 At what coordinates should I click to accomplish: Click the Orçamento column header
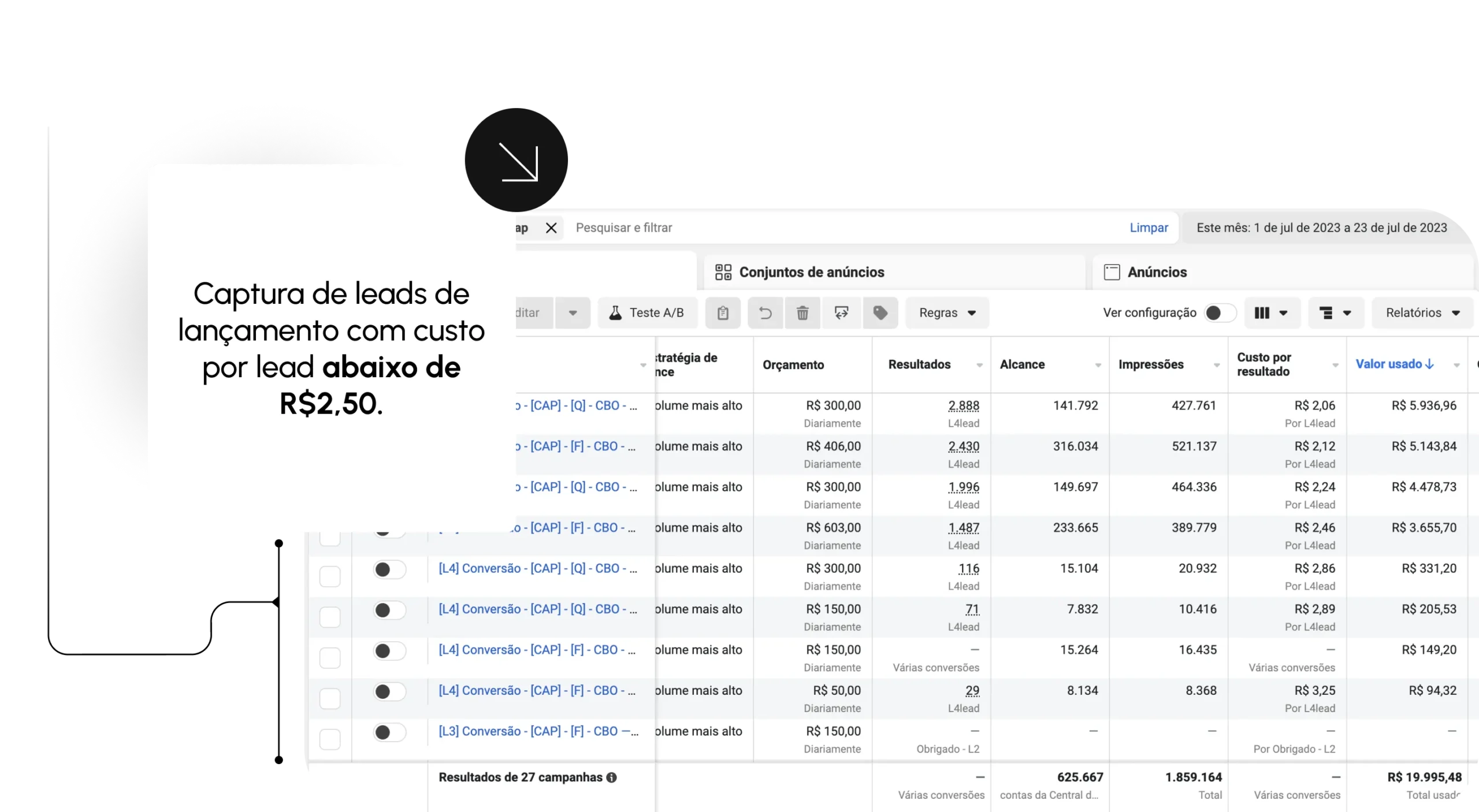pos(793,365)
